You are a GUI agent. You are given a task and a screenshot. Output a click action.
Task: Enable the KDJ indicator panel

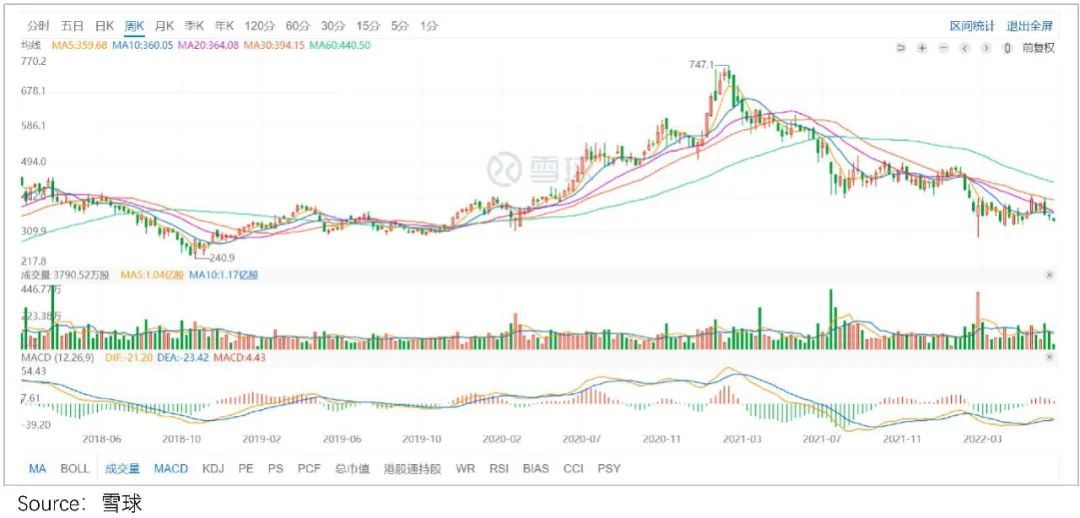pos(213,468)
